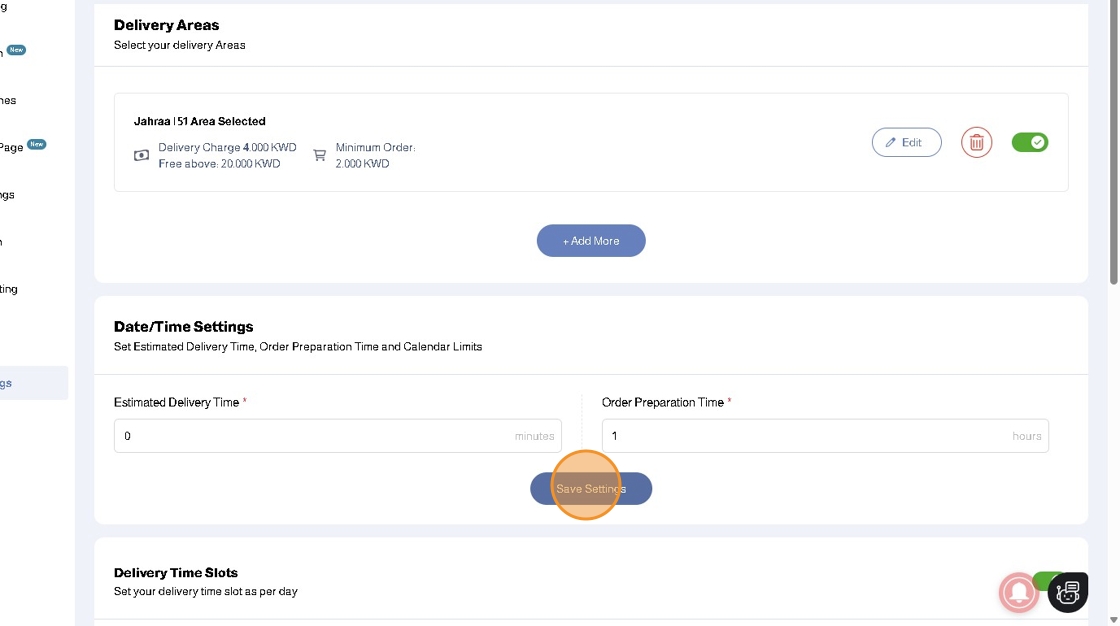Click the page's vertical scrollbar thumb
The width and height of the screenshot is (1120, 626).
1114,140
